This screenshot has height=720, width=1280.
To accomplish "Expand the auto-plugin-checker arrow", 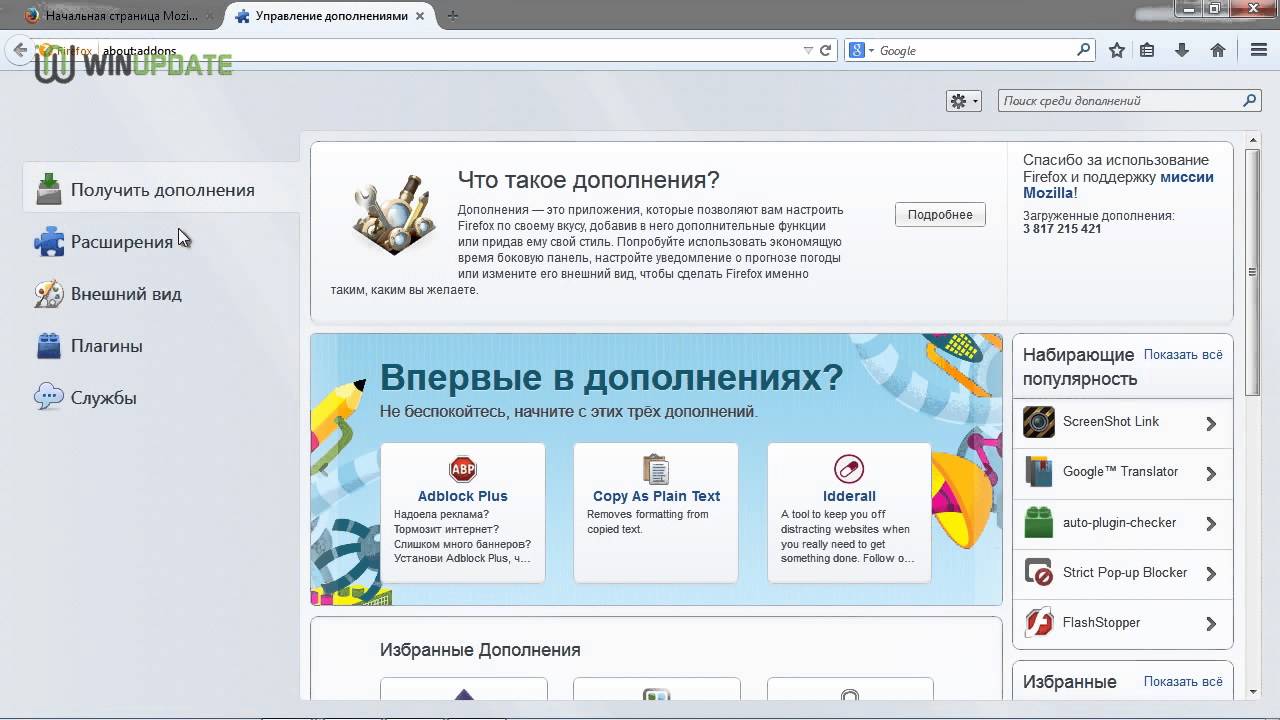I will (x=1211, y=523).
